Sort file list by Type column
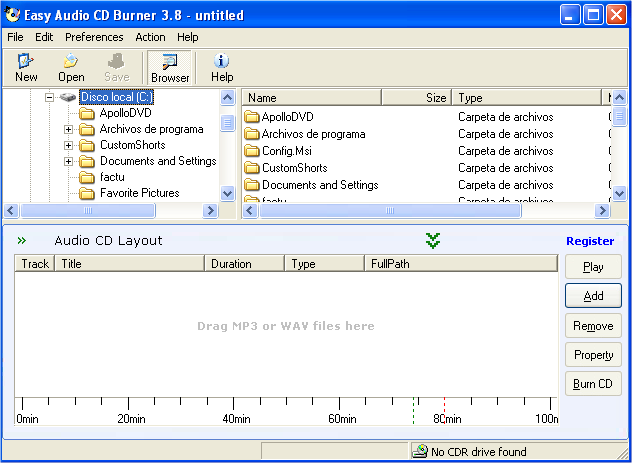 click(x=526, y=98)
